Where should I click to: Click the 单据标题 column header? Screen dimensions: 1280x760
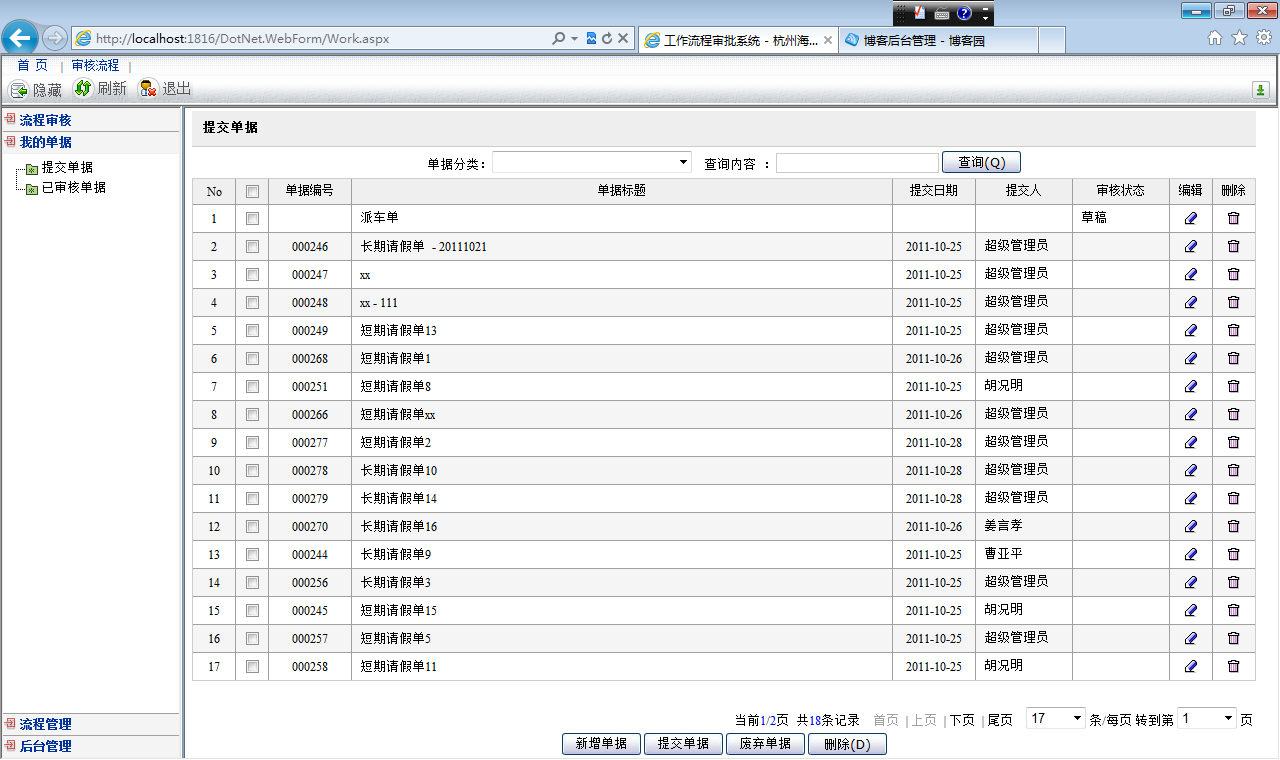point(622,191)
